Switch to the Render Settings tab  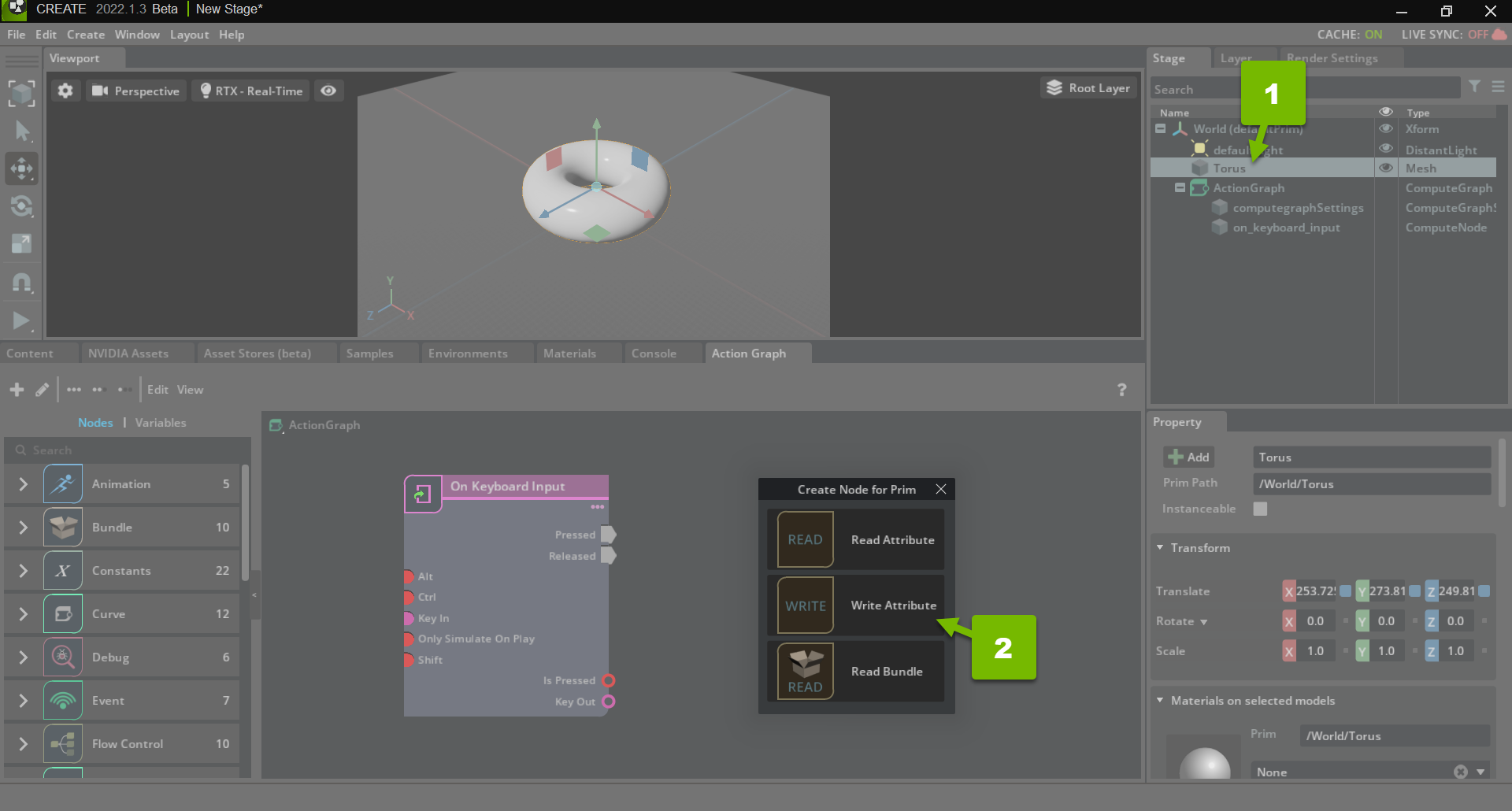click(x=1332, y=58)
